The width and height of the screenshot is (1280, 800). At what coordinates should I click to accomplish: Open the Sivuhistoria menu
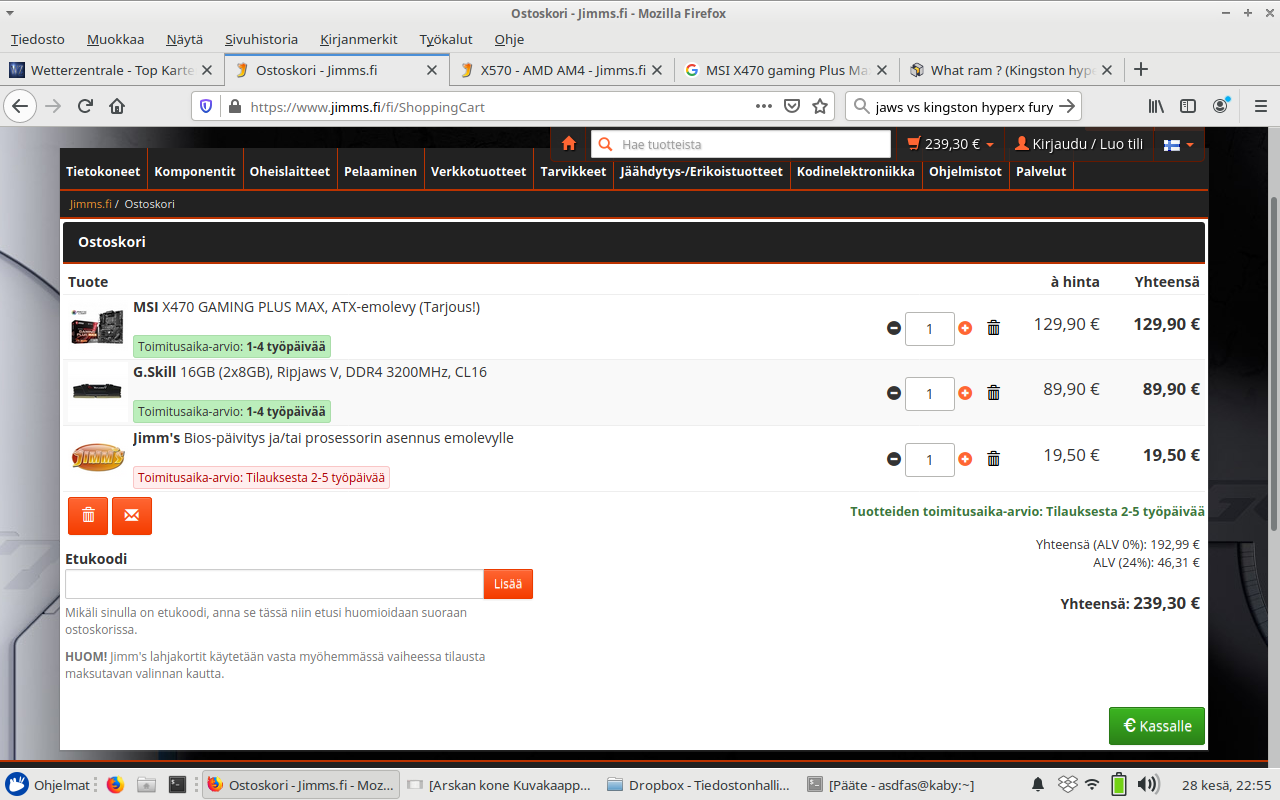point(261,39)
